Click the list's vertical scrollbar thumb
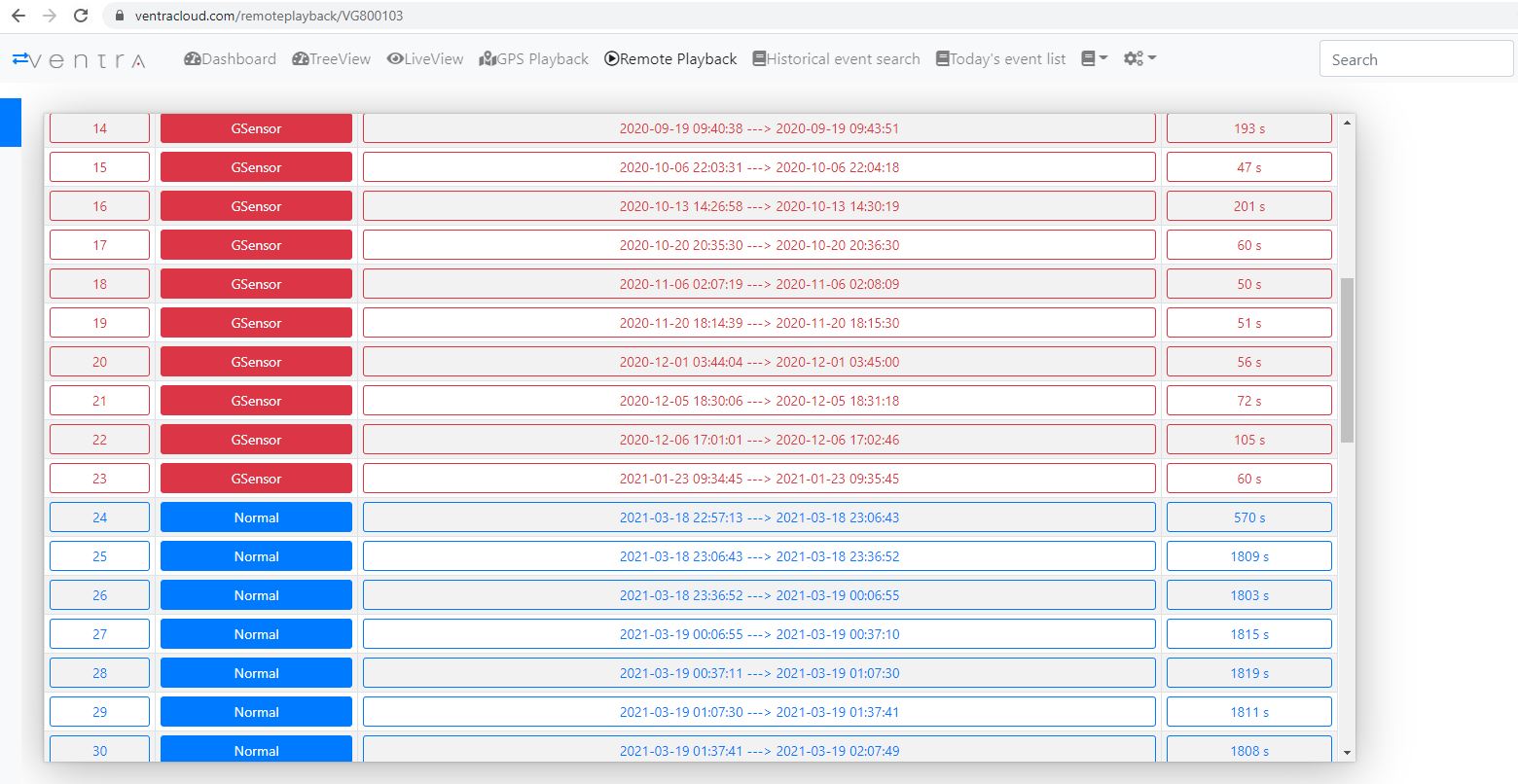Image resolution: width=1518 pixels, height=784 pixels. 1347,360
